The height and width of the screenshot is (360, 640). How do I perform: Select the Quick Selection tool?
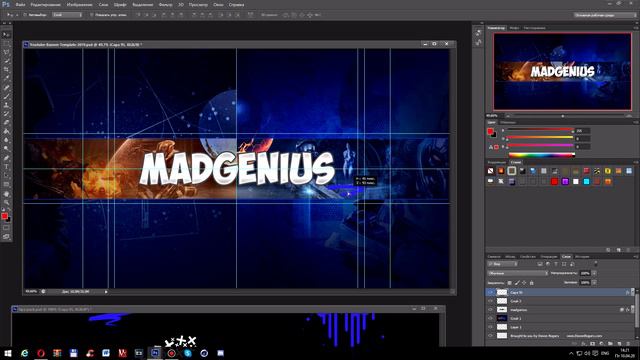(6, 61)
